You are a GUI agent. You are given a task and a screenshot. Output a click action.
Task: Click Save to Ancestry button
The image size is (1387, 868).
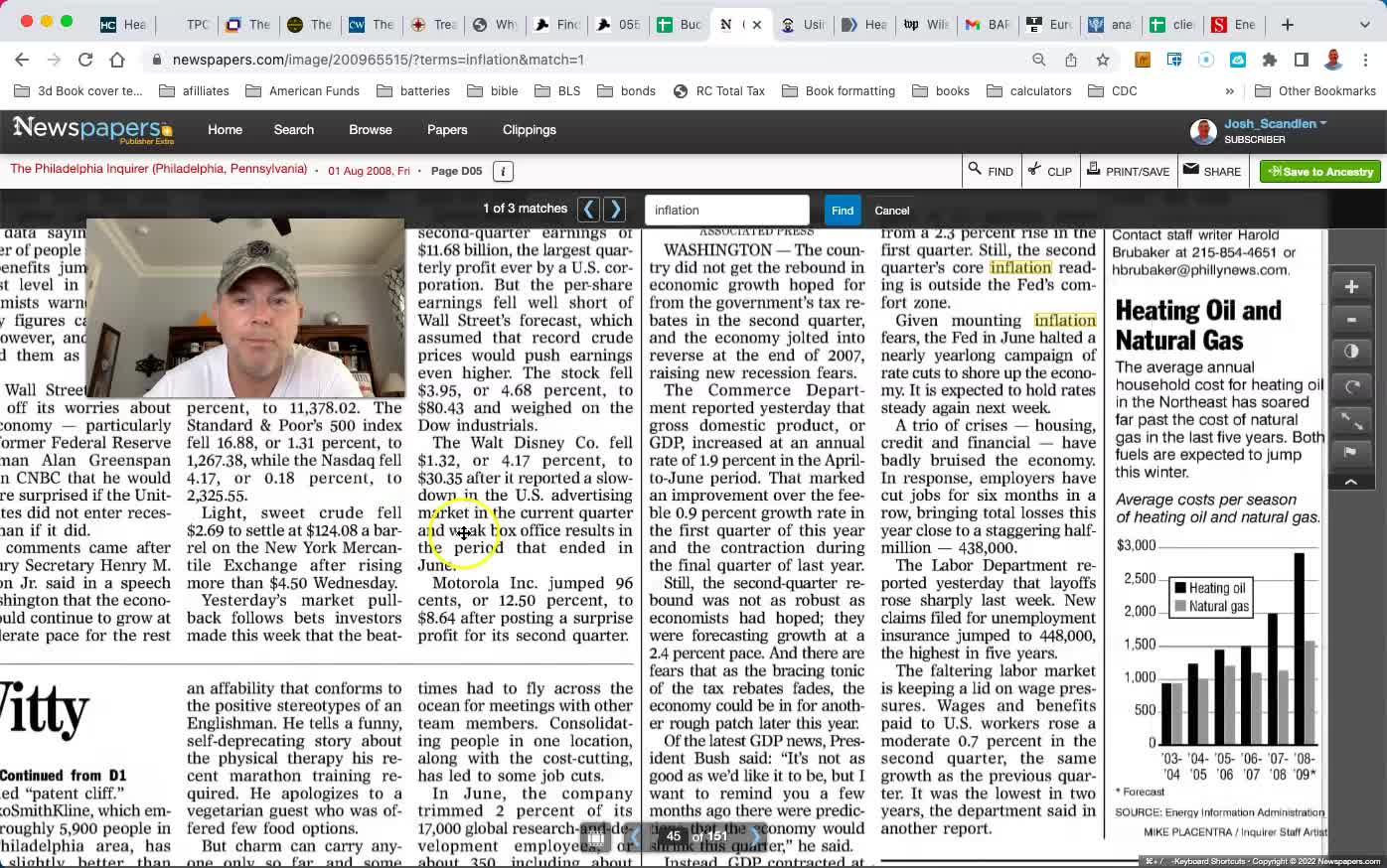click(x=1320, y=171)
